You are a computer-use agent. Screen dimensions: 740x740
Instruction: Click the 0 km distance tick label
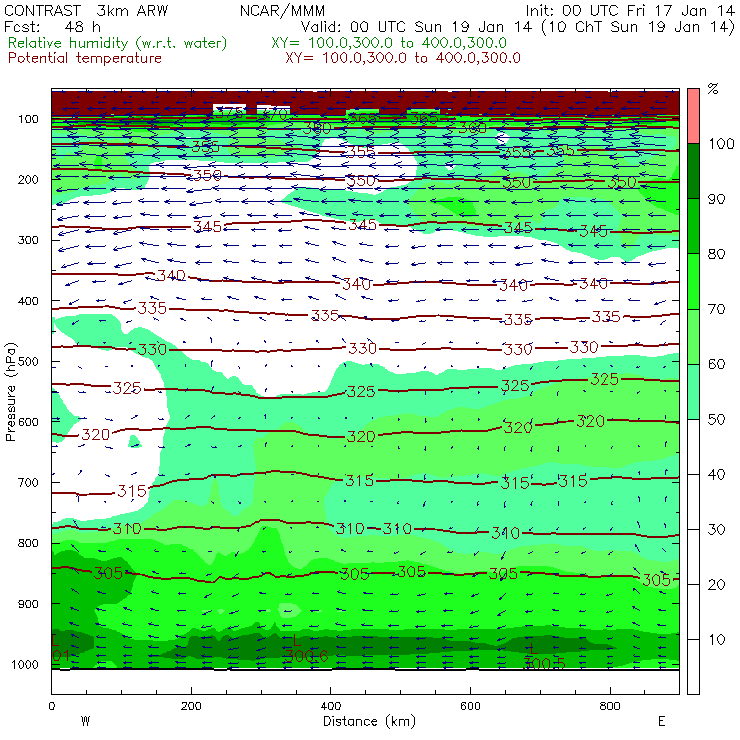coord(51,706)
